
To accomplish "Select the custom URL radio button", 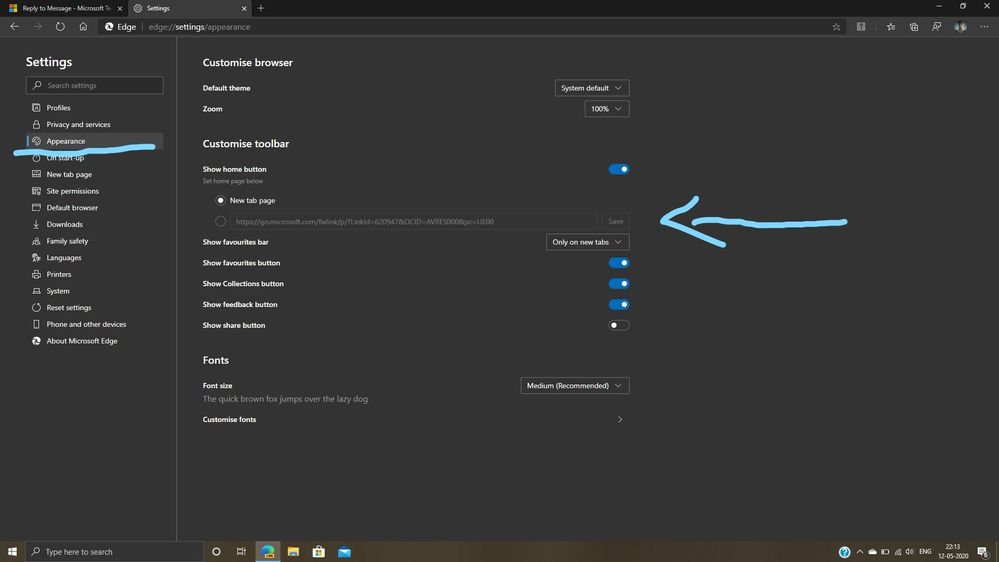I will coord(220,221).
